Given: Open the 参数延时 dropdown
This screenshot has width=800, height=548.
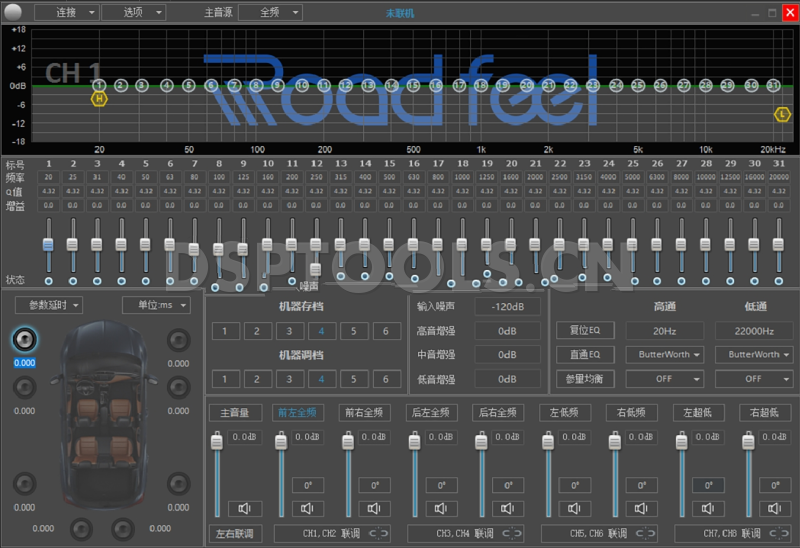Looking at the screenshot, I should click(49, 305).
